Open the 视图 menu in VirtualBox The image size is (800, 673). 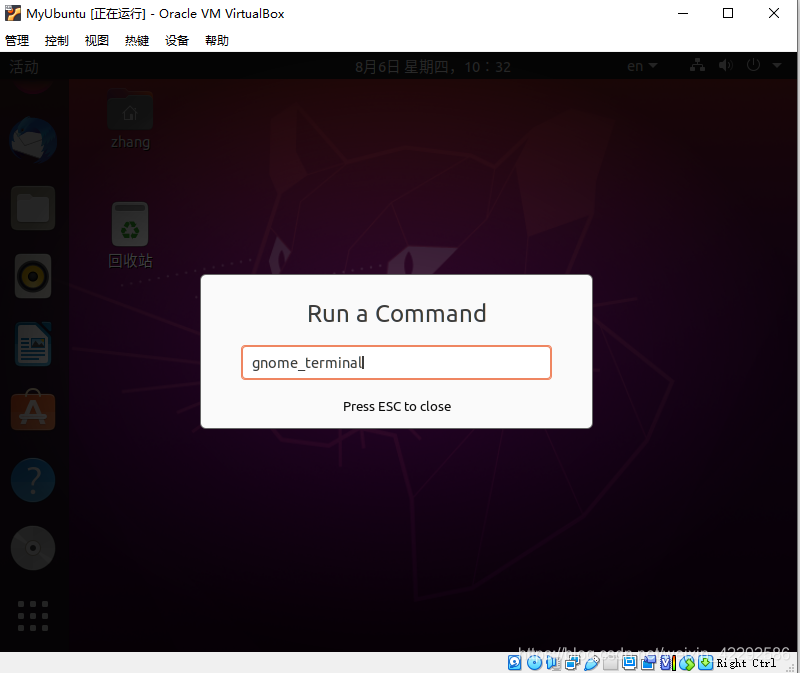click(96, 40)
